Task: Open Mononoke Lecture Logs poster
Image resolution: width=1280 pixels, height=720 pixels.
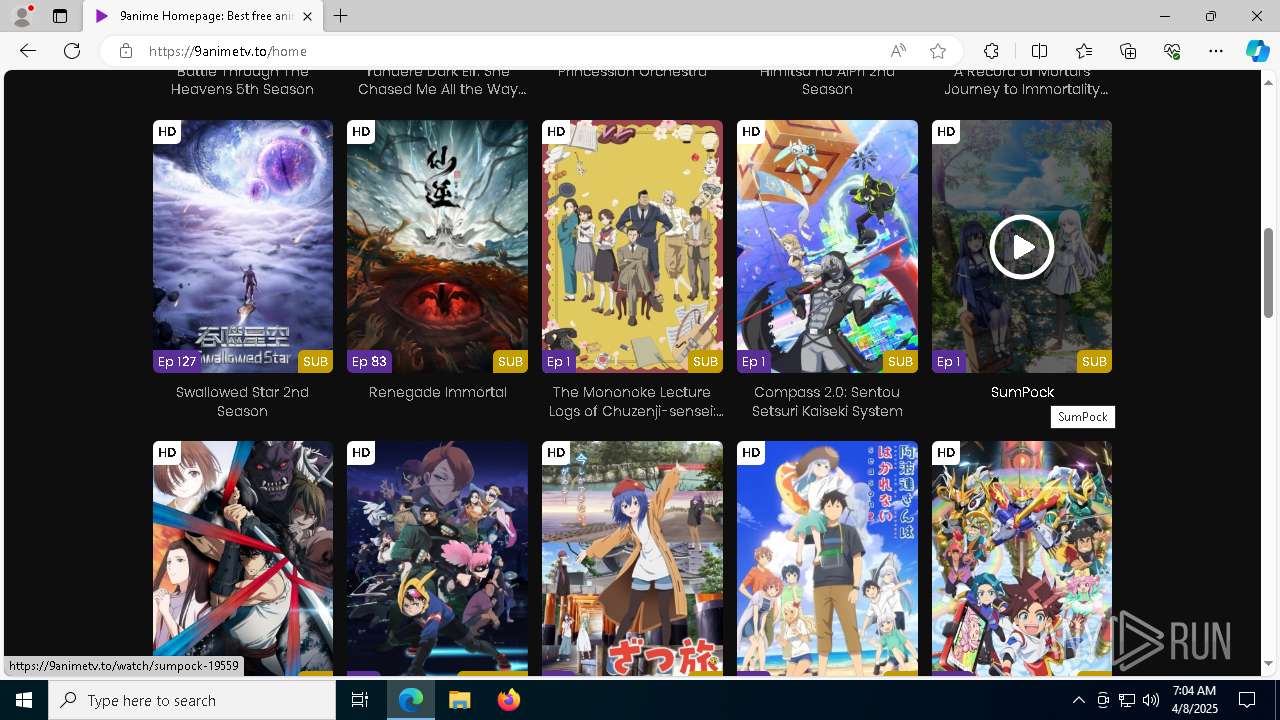Action: [x=632, y=246]
